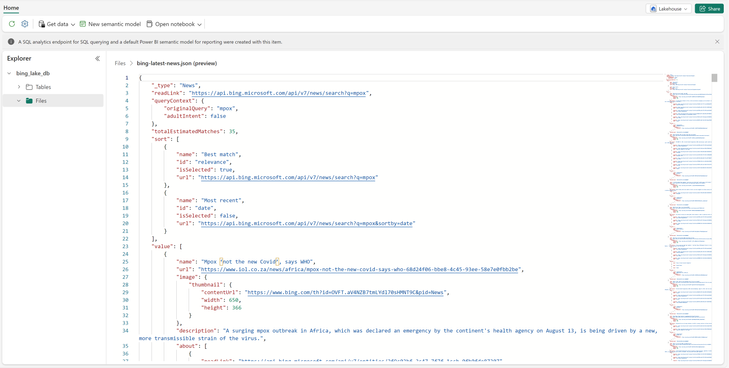729x368 pixels.
Task: Click the green Files folder icon
Action: pos(29,101)
